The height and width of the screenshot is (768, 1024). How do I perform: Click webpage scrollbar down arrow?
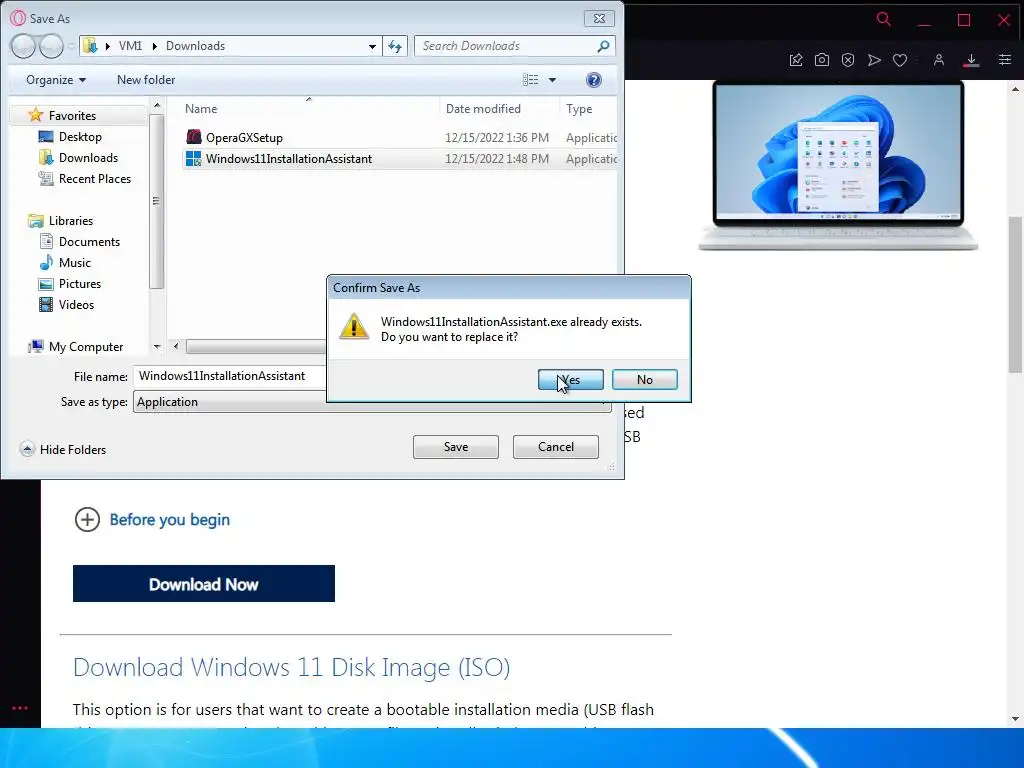pos(1015,719)
